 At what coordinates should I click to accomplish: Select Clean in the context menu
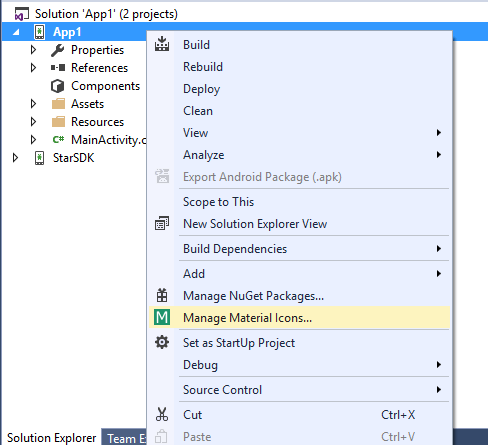coord(299,111)
